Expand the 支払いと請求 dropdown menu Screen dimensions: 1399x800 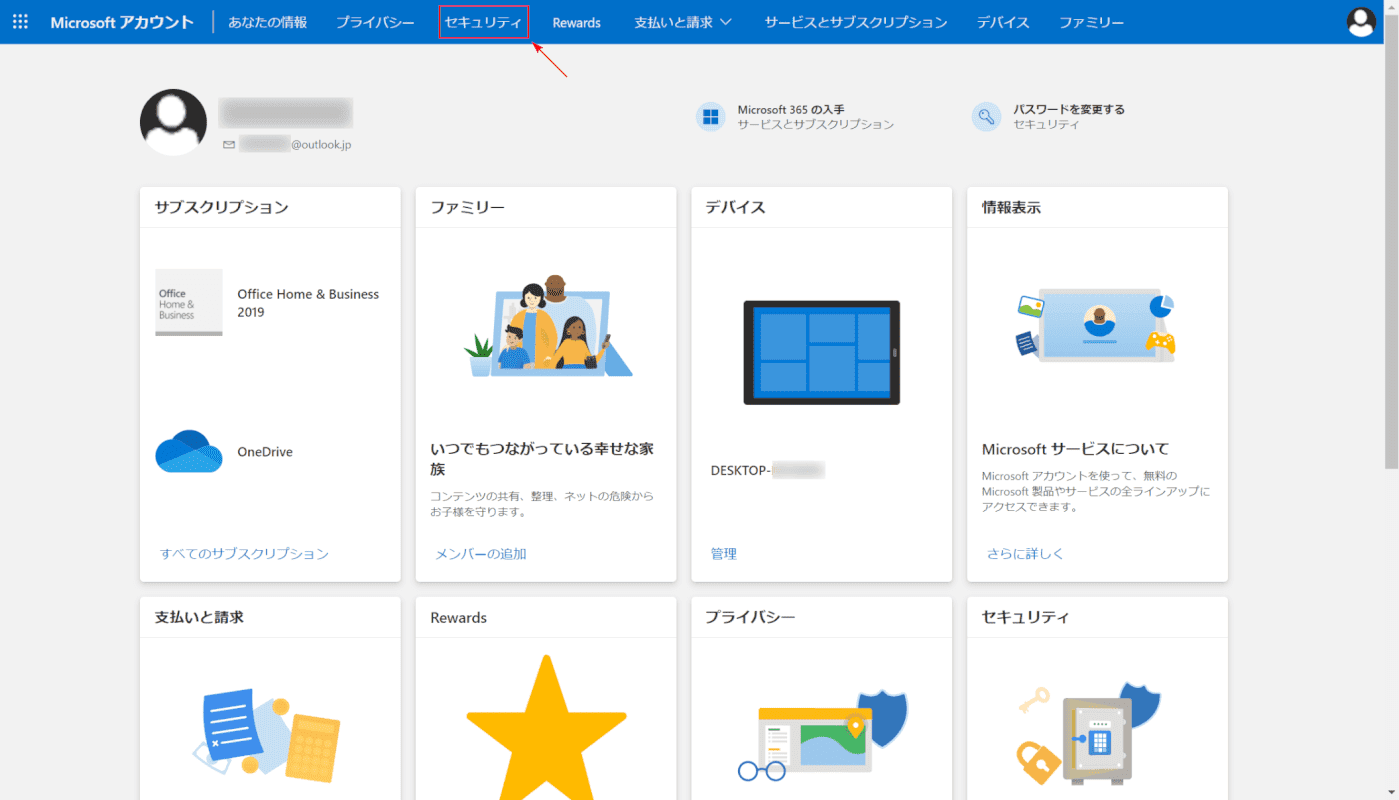coord(683,22)
